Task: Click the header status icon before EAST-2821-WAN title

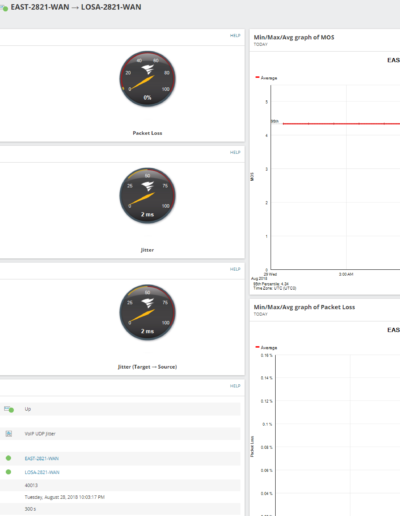Action: (x=4, y=8)
